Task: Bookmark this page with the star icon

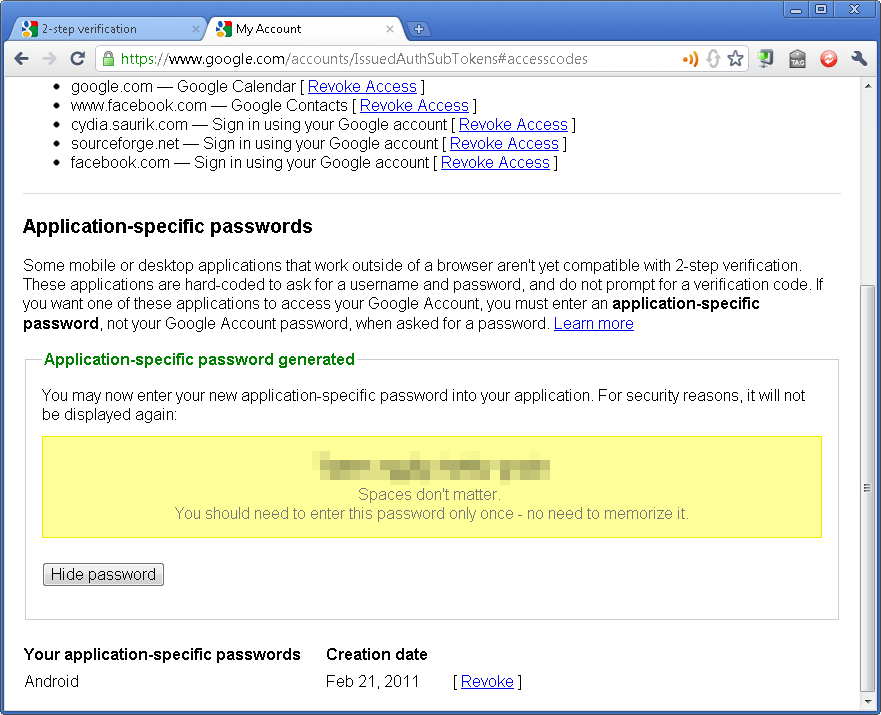Action: (735, 58)
